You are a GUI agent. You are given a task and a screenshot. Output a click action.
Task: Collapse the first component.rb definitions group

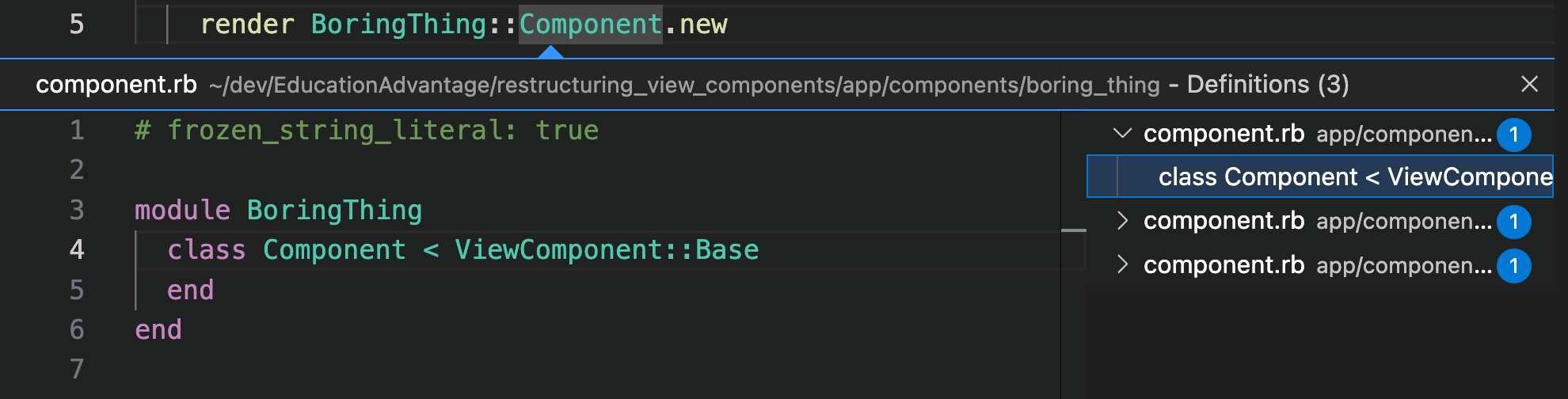1122,133
